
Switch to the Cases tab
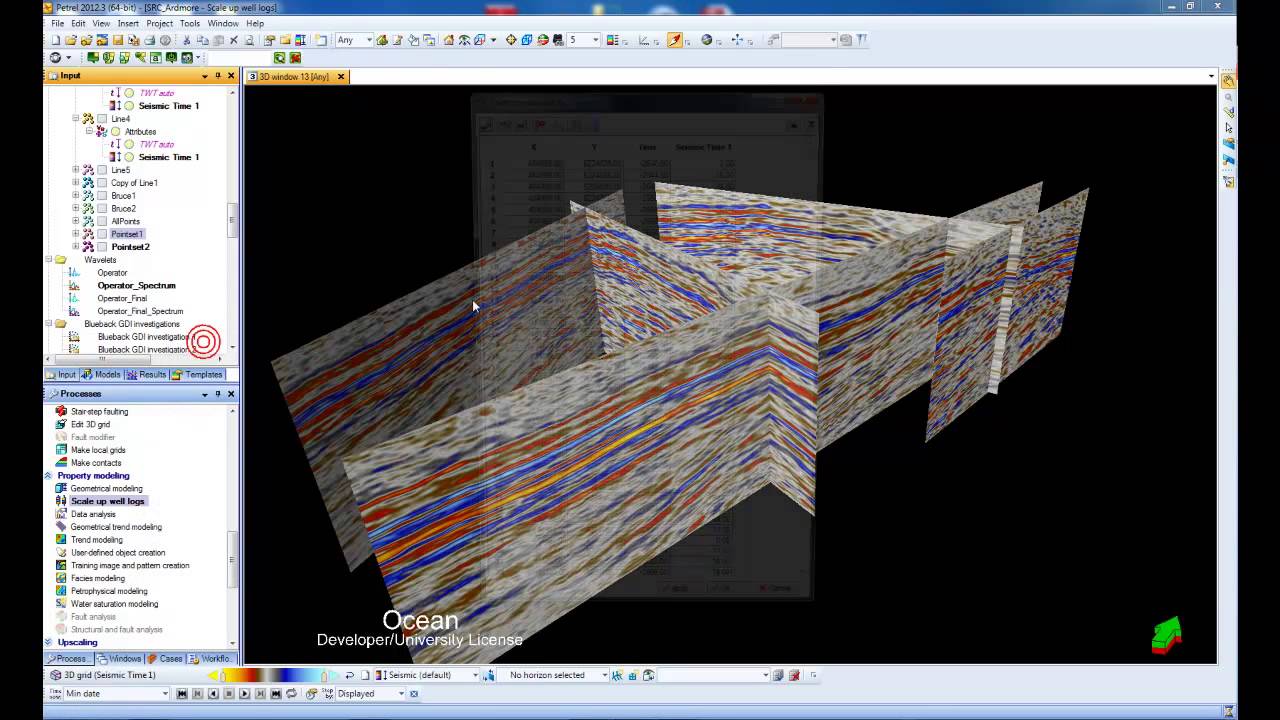click(x=165, y=658)
